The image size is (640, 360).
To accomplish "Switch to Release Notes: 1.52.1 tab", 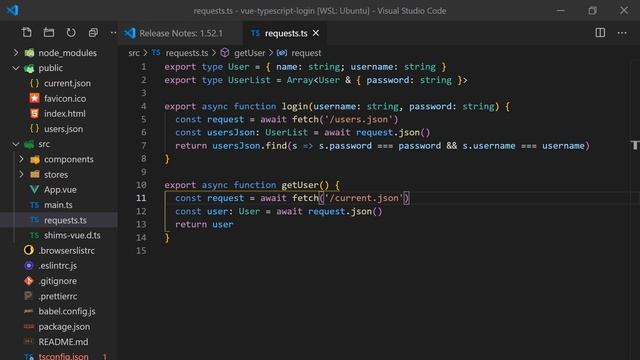I will (x=181, y=33).
